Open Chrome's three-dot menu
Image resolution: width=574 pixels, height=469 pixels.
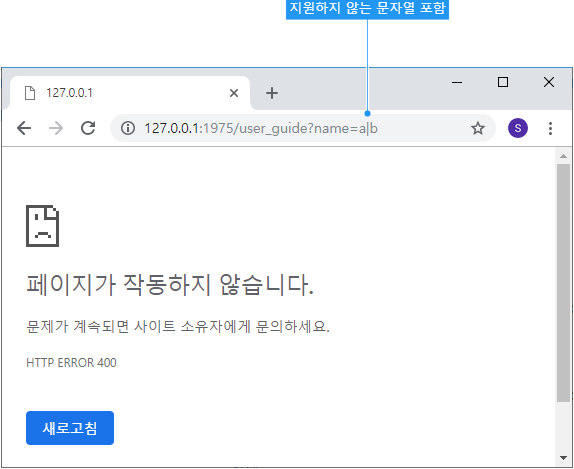pyautogui.click(x=550, y=129)
